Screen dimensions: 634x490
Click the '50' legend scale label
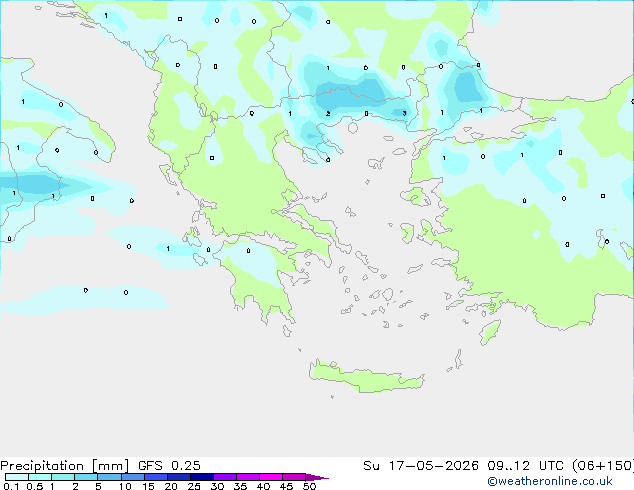point(310,486)
